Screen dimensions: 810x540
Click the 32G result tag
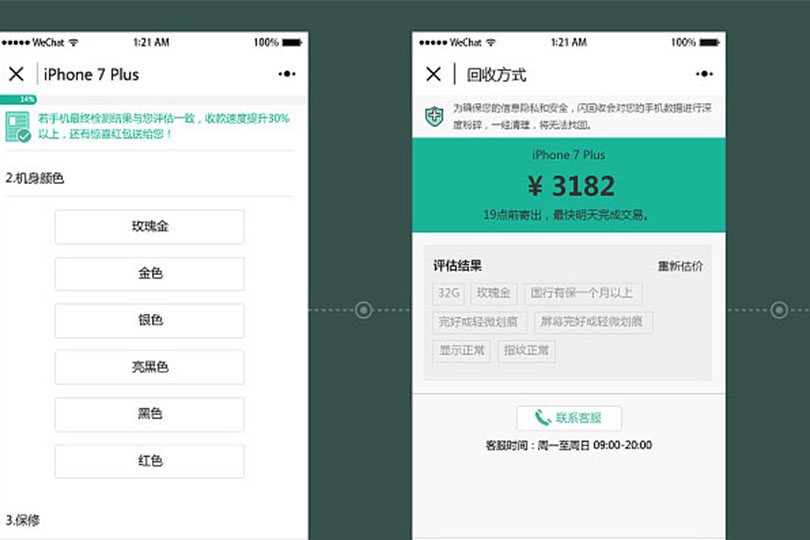tap(448, 293)
